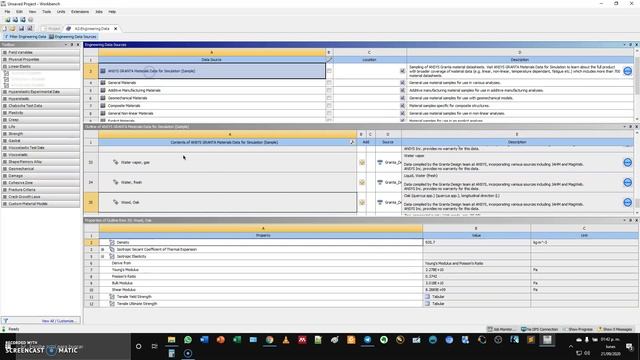Click Show 0 Messages in status bar
This screenshot has height=360, width=640.
(615, 329)
